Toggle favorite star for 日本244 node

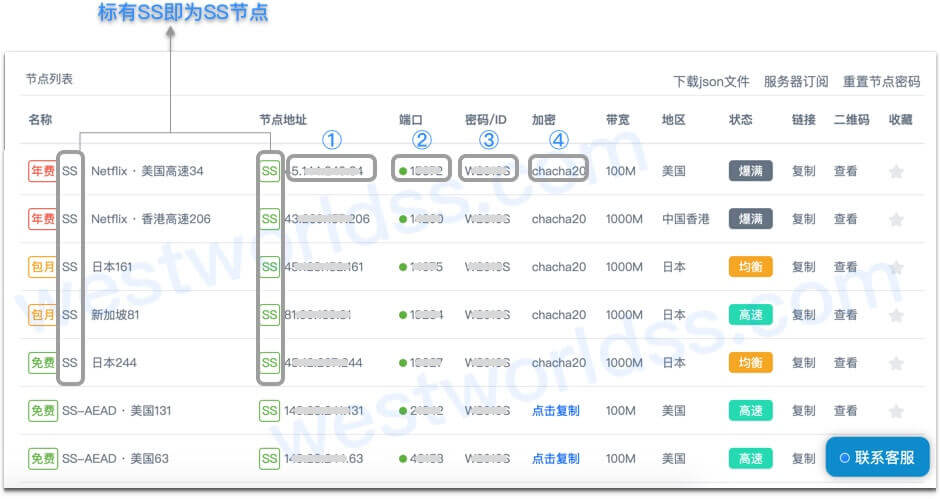click(x=896, y=363)
